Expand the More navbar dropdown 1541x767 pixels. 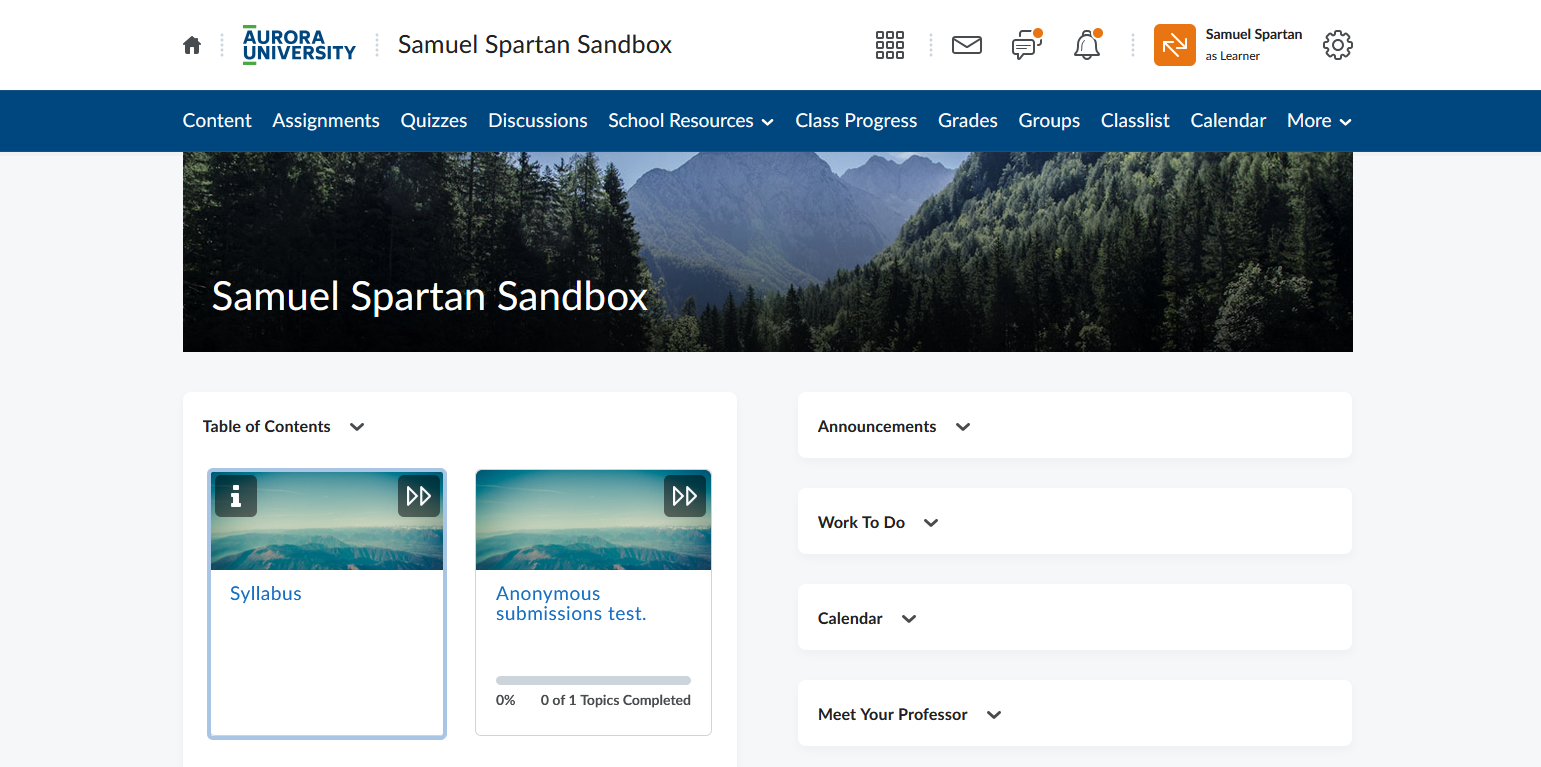1319,121
